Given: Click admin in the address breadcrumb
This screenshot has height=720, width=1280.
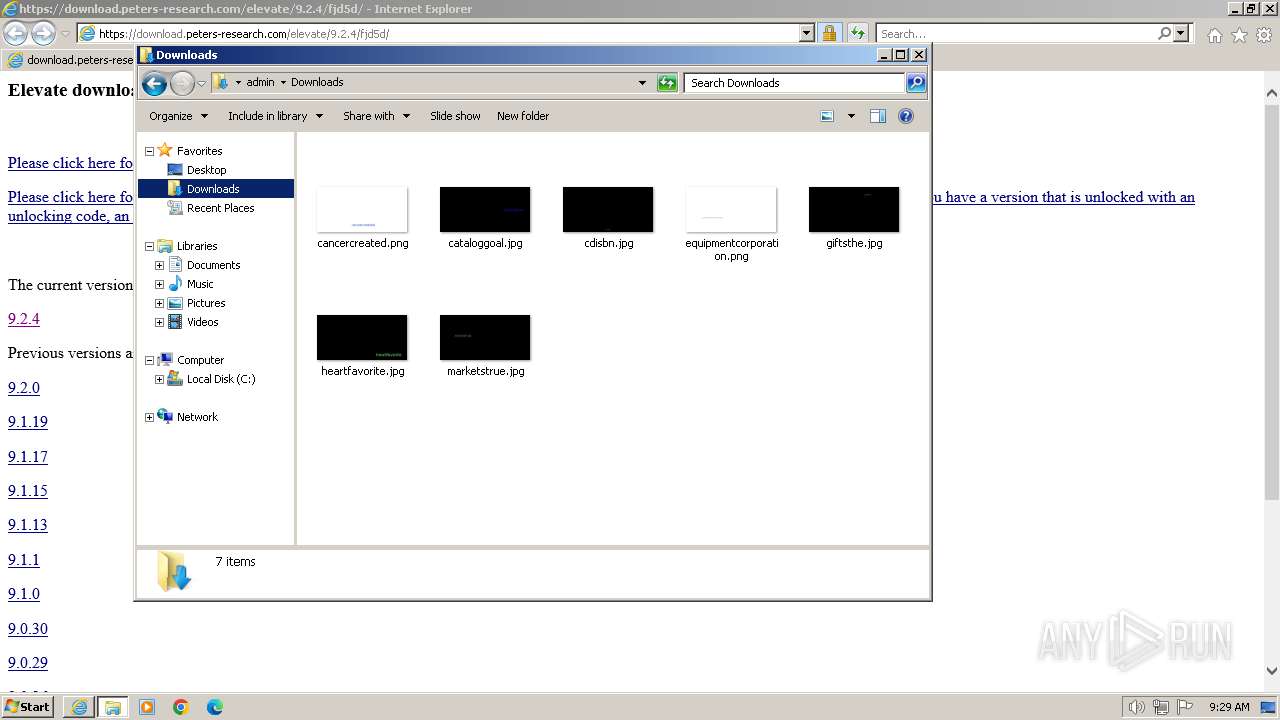Looking at the screenshot, I should 260,83.
